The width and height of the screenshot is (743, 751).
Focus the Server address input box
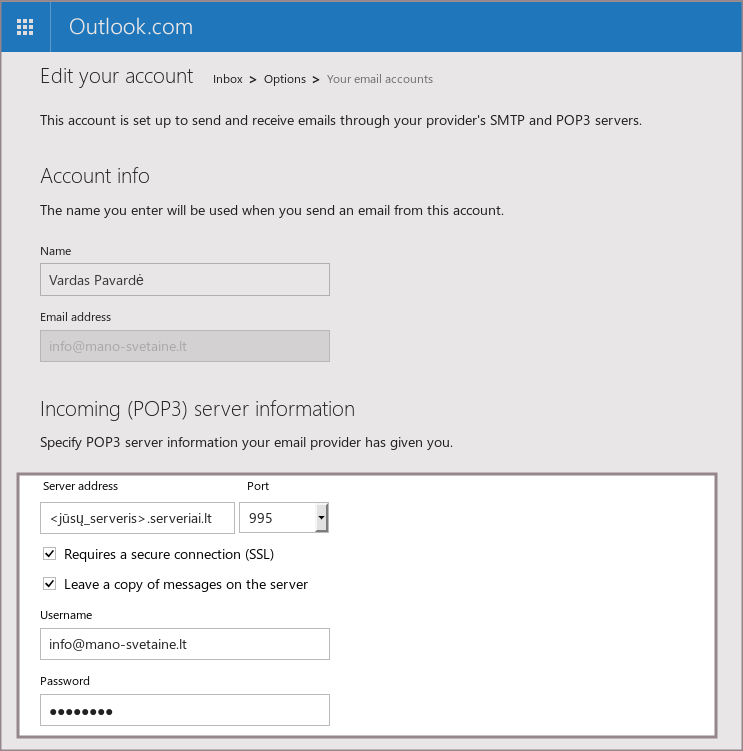pyautogui.click(x=138, y=518)
